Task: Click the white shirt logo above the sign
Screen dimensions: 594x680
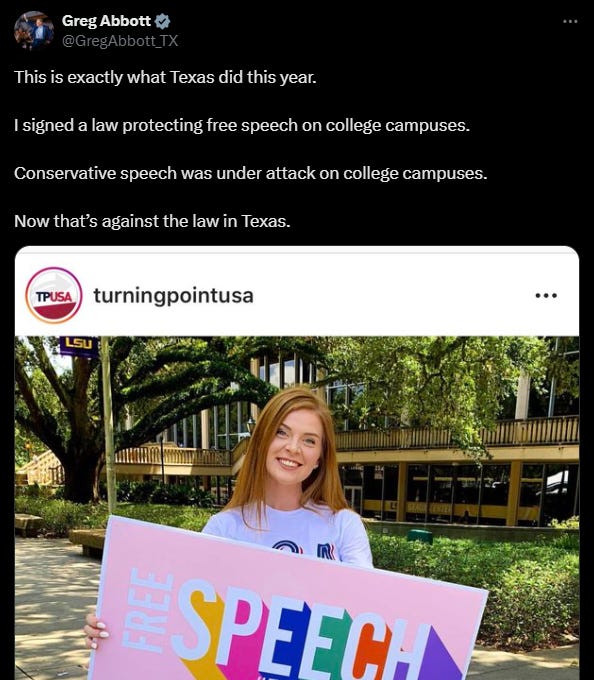Action: [x=304, y=549]
